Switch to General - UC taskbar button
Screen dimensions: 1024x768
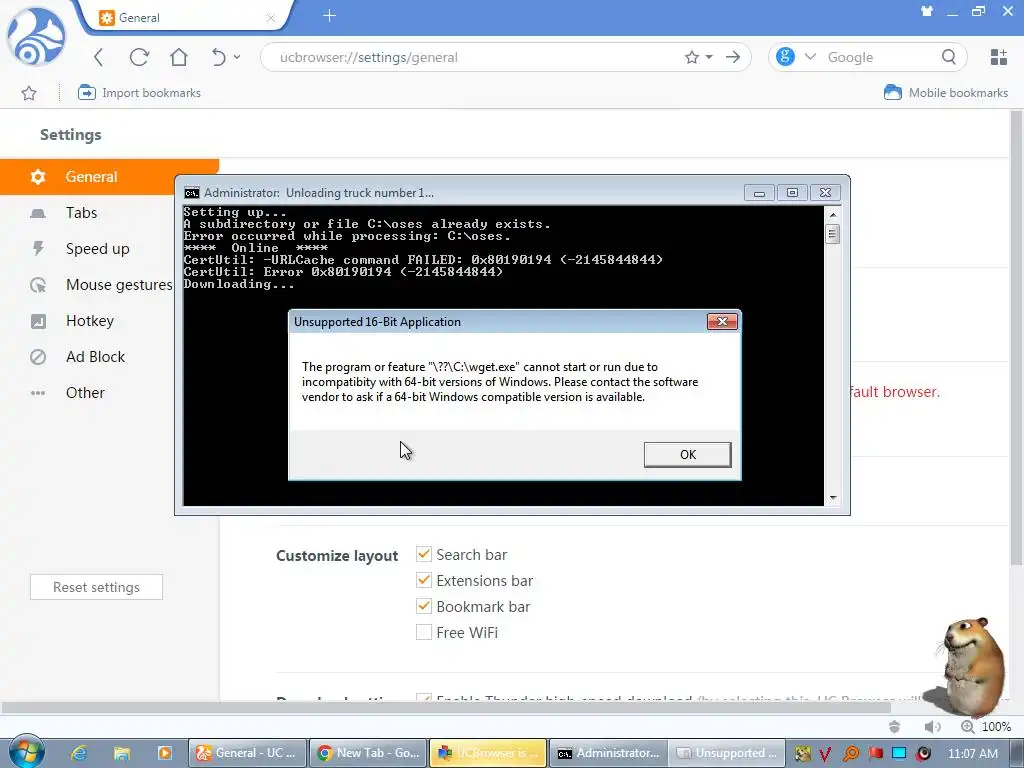(247, 753)
